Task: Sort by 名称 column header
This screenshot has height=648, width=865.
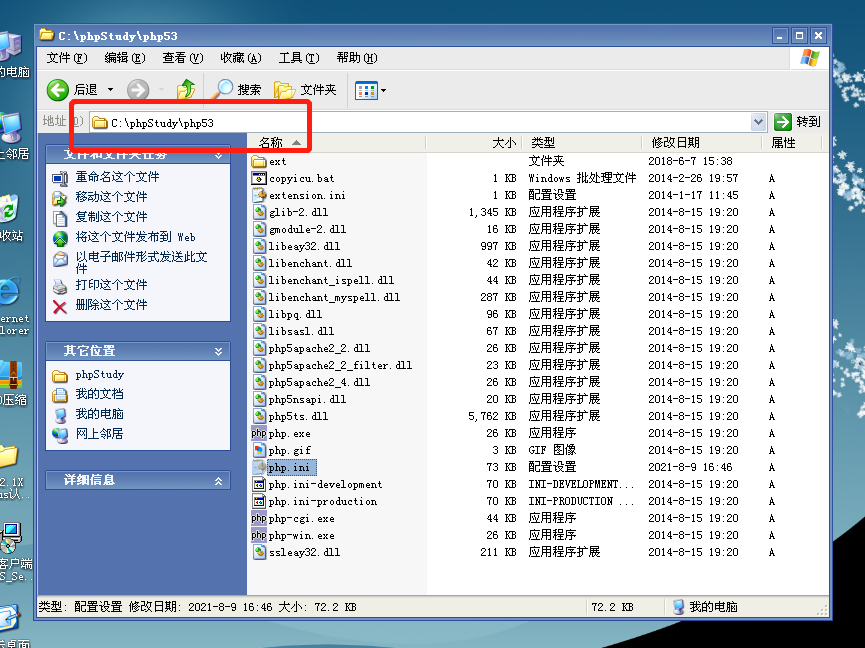Action: tap(337, 143)
